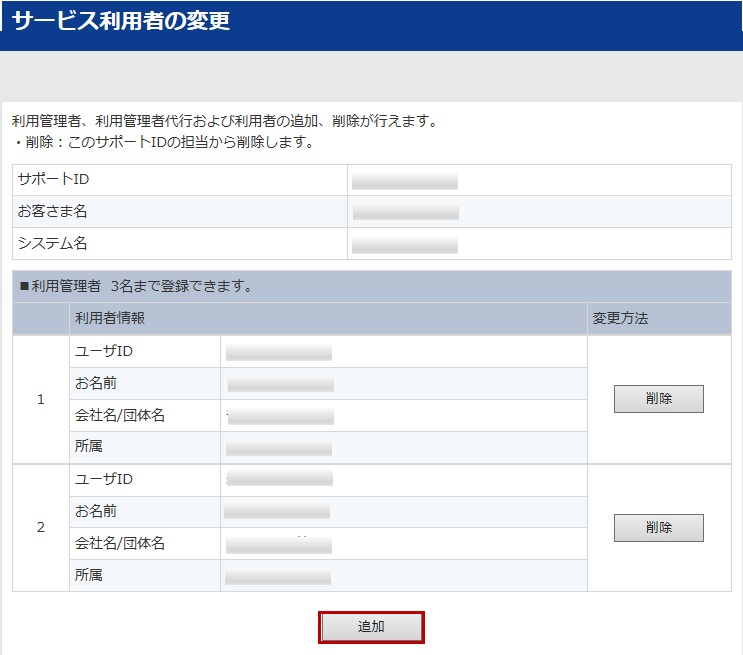Click the blurred お客さま名 value

[x=405, y=213]
